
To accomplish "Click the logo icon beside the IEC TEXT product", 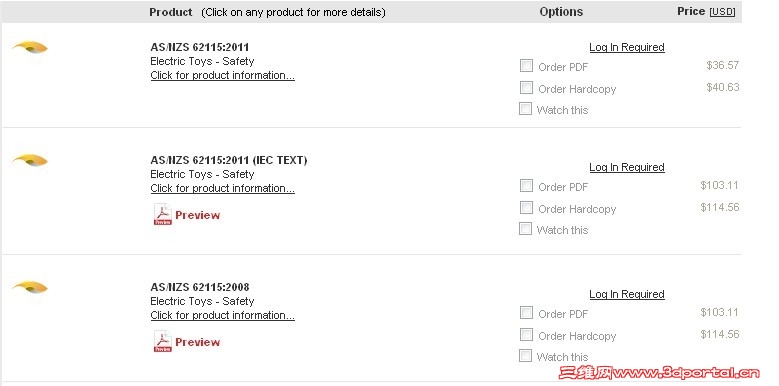I will point(30,160).
